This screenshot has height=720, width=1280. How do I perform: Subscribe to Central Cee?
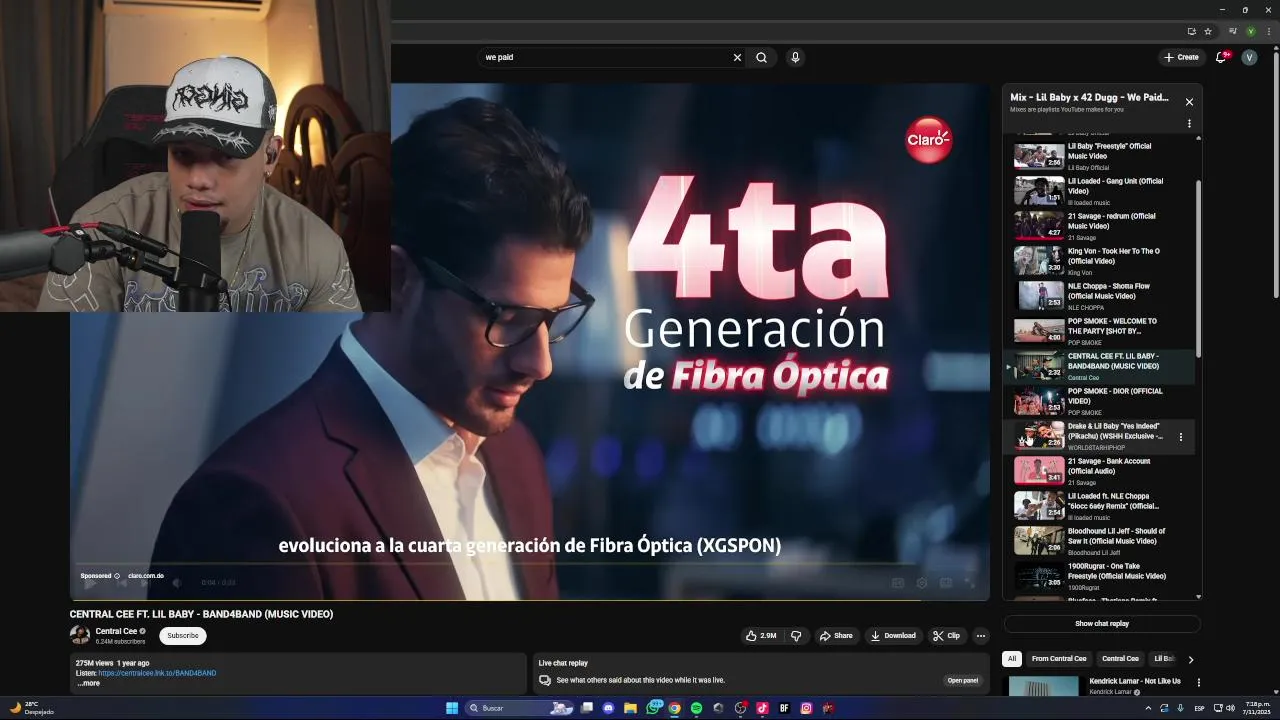coord(183,636)
